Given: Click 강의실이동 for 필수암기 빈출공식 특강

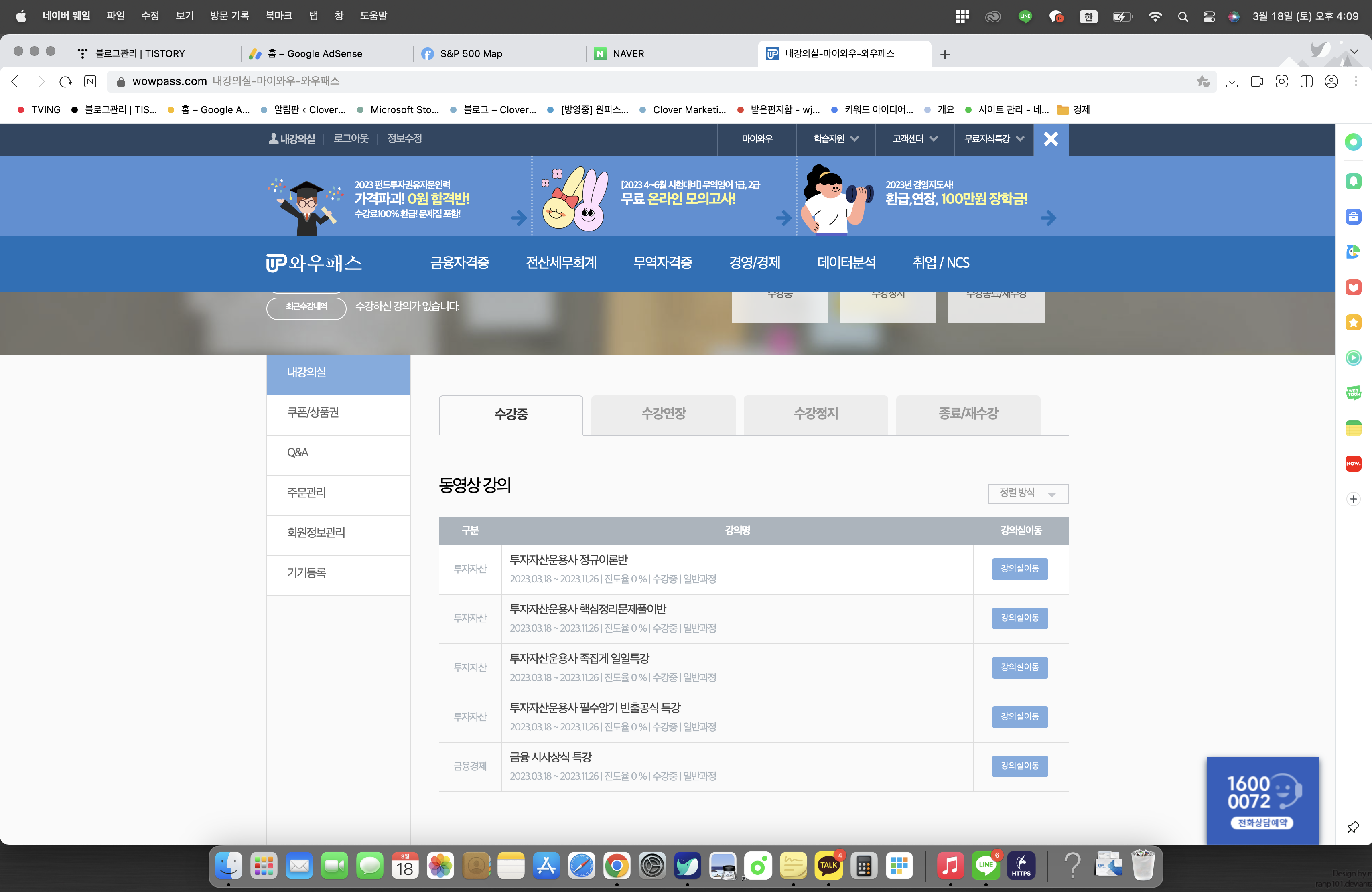Looking at the screenshot, I should (1020, 717).
